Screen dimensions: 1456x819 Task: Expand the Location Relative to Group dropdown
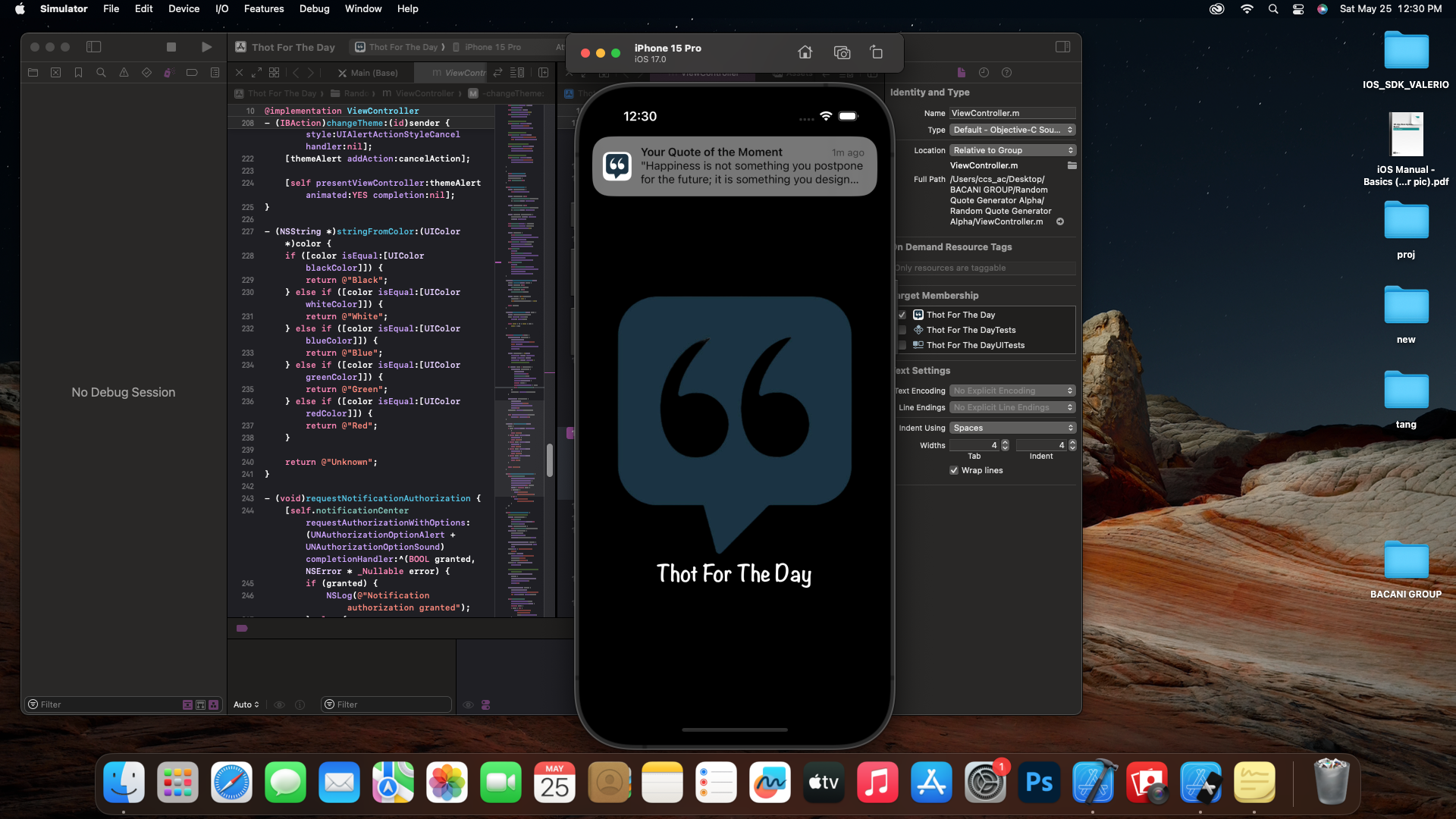pos(1012,151)
